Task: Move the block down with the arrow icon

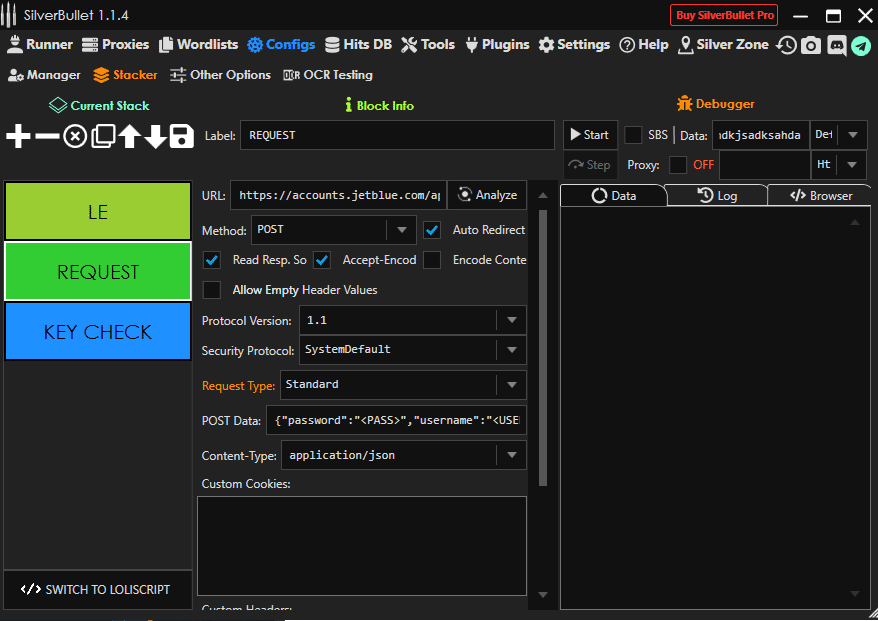Action: coord(155,137)
